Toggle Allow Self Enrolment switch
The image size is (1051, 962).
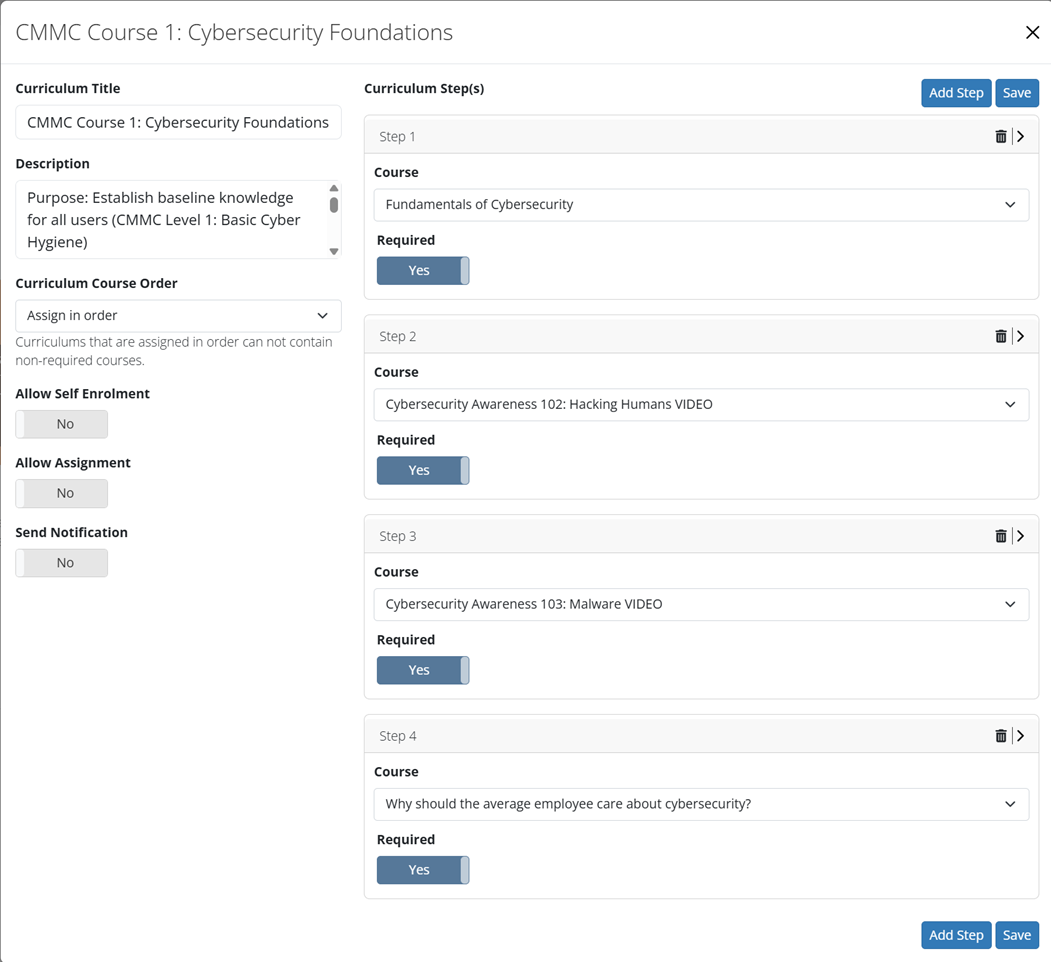click(x=62, y=424)
